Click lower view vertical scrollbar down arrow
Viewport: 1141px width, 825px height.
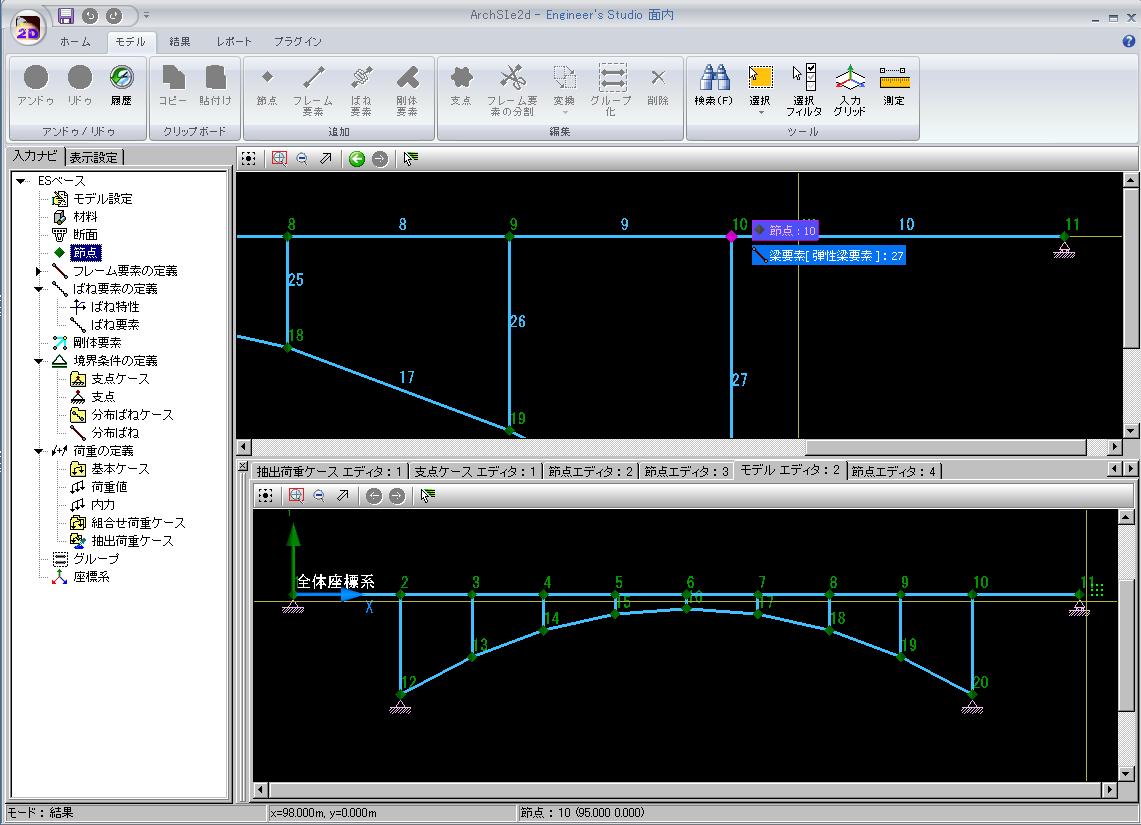click(1126, 774)
